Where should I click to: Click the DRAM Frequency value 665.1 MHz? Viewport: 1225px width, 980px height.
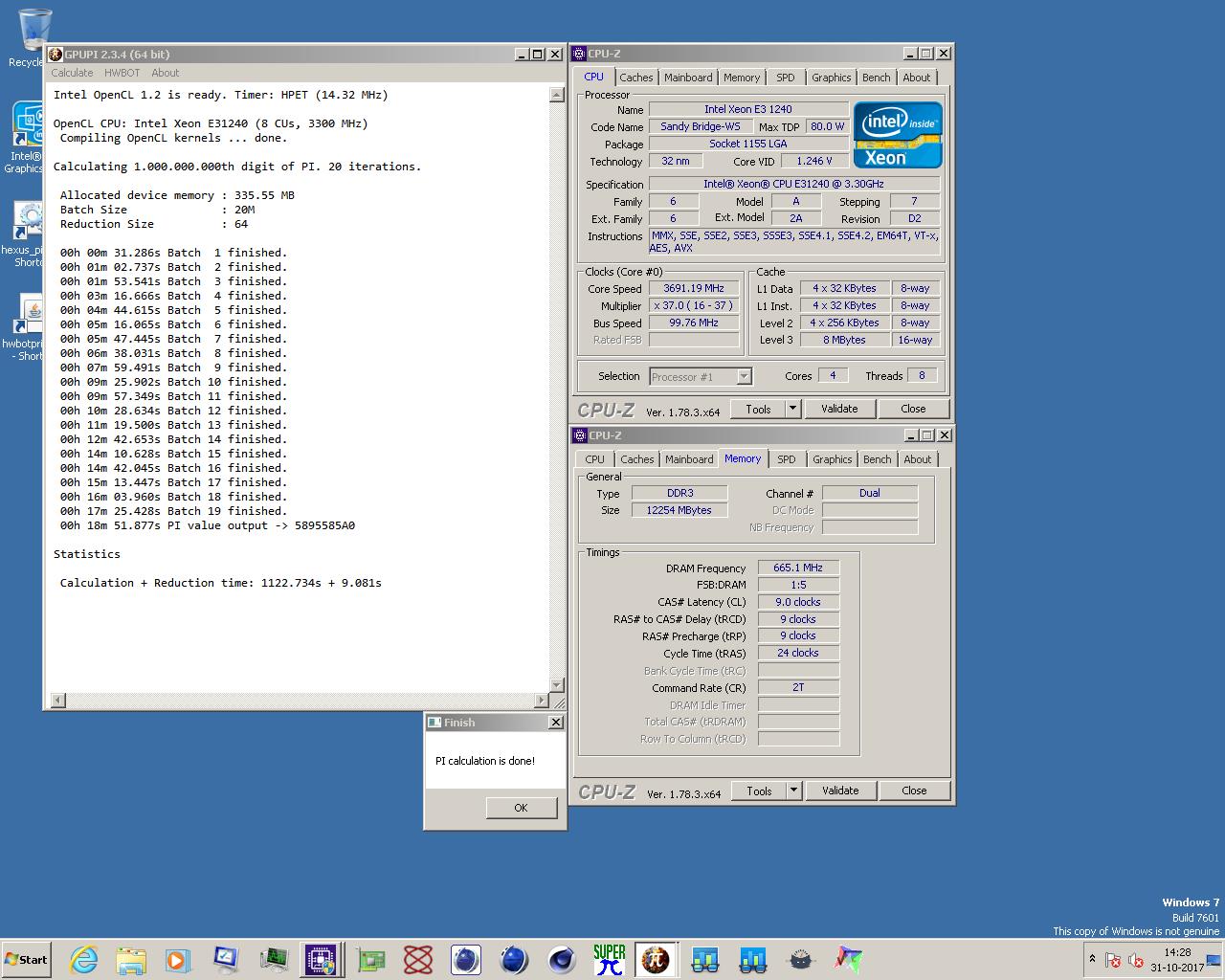(x=798, y=568)
